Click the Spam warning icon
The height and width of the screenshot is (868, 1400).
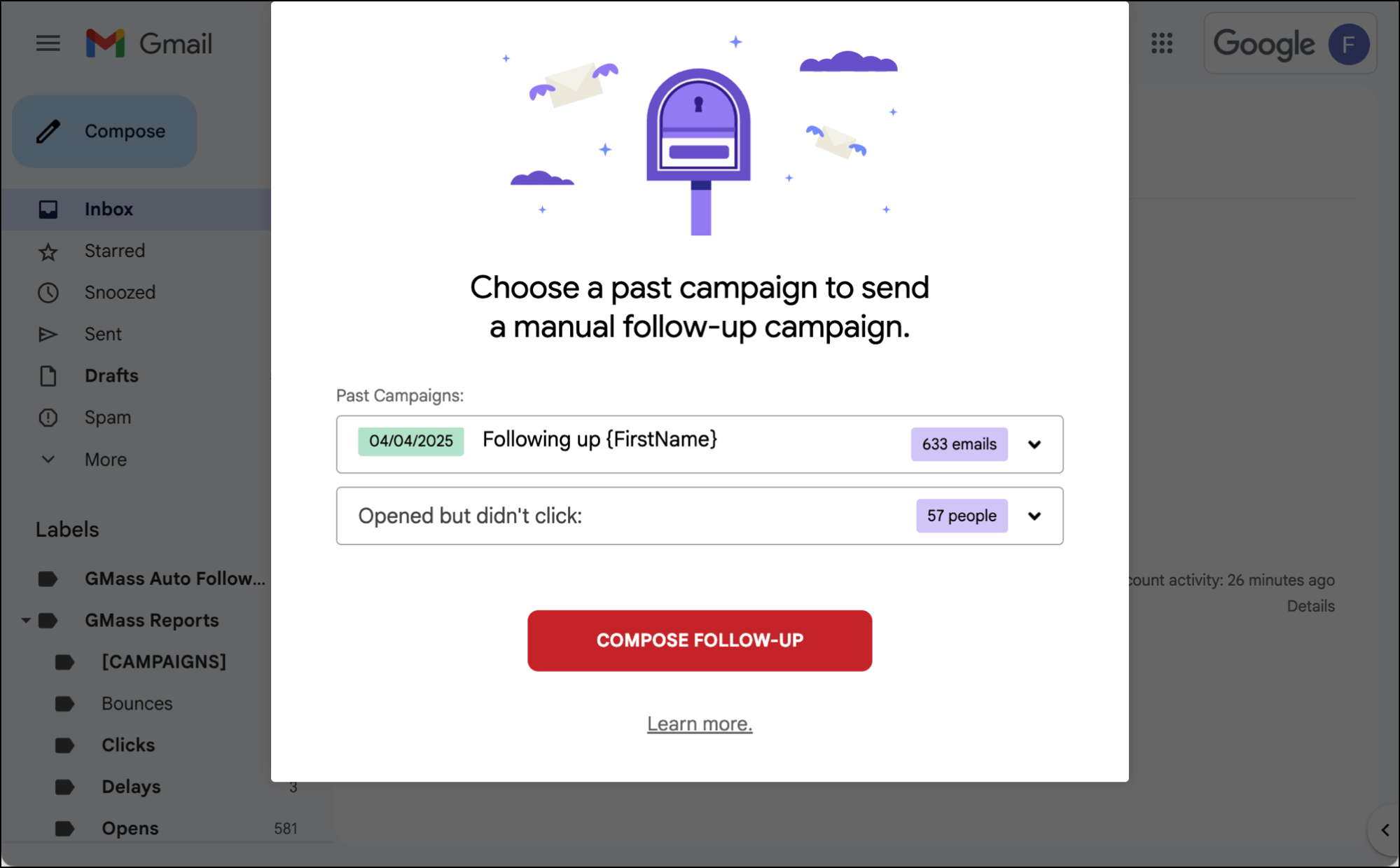(x=48, y=418)
